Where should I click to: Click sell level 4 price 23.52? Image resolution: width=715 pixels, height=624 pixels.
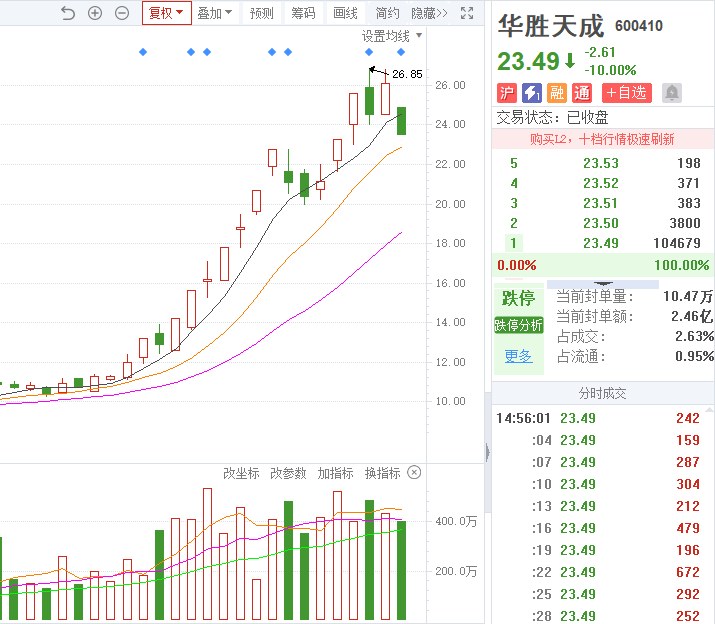click(x=601, y=183)
